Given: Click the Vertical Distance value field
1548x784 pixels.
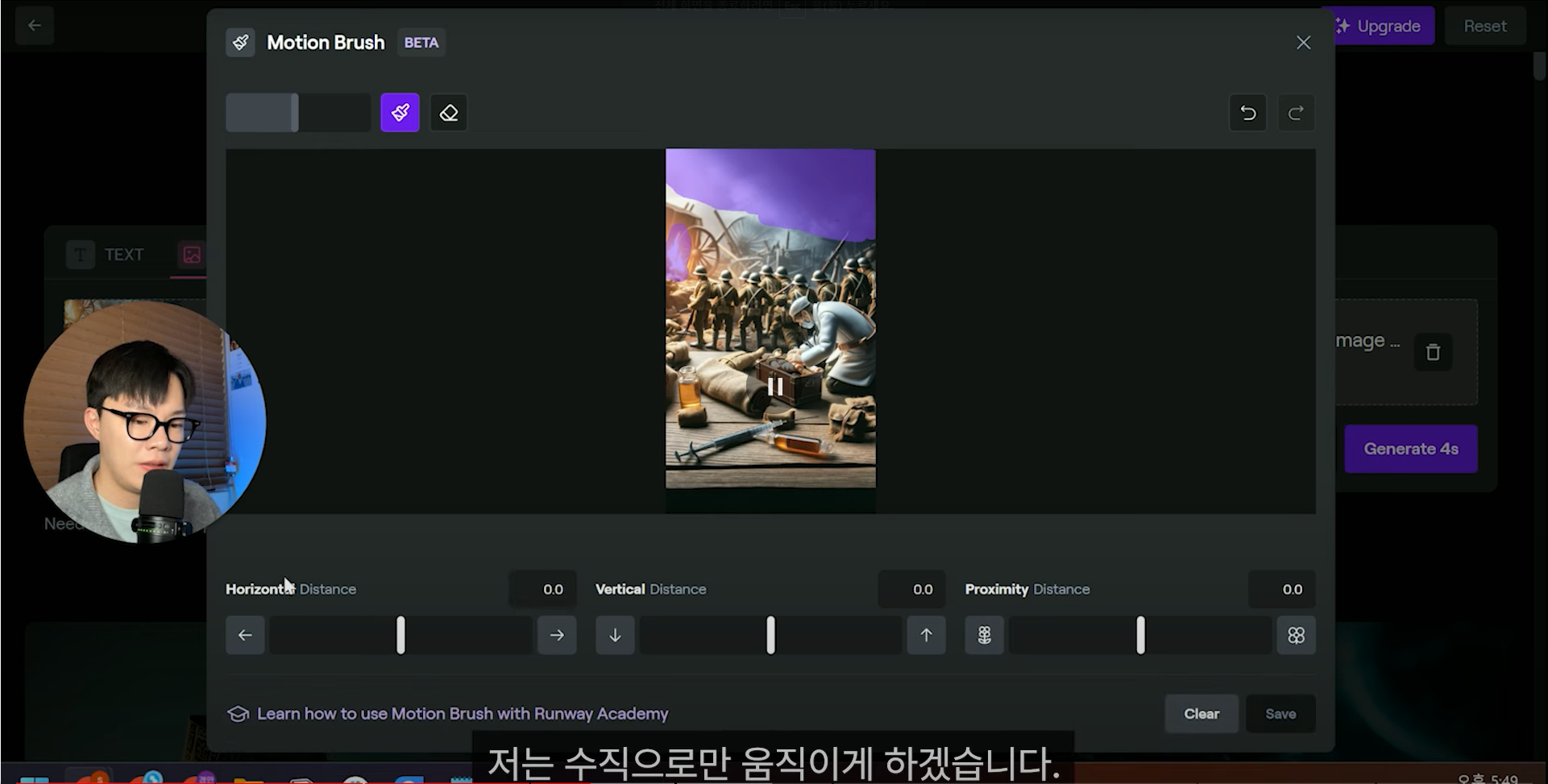Looking at the screenshot, I should click(x=912, y=589).
